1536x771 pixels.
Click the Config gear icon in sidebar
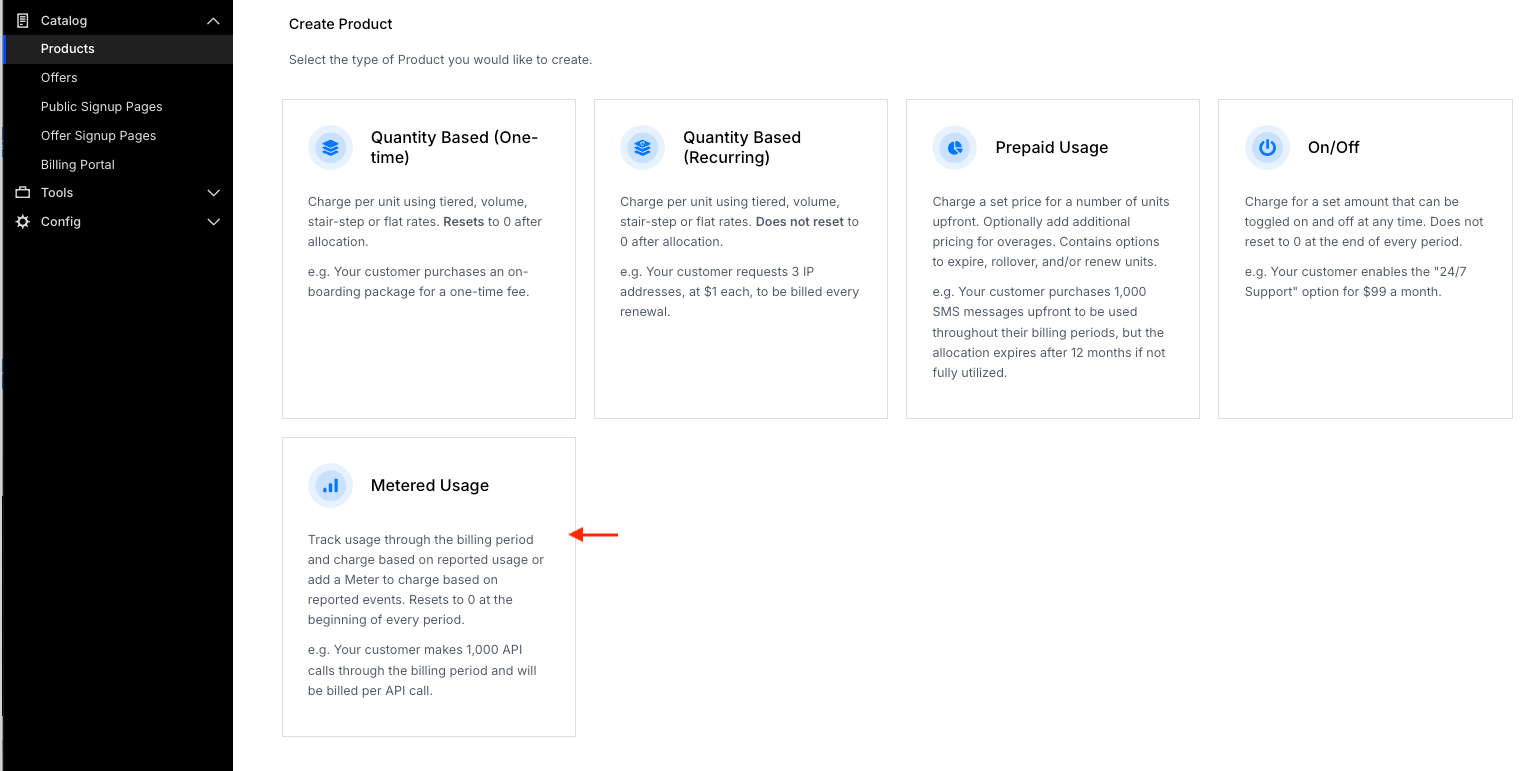pos(23,222)
